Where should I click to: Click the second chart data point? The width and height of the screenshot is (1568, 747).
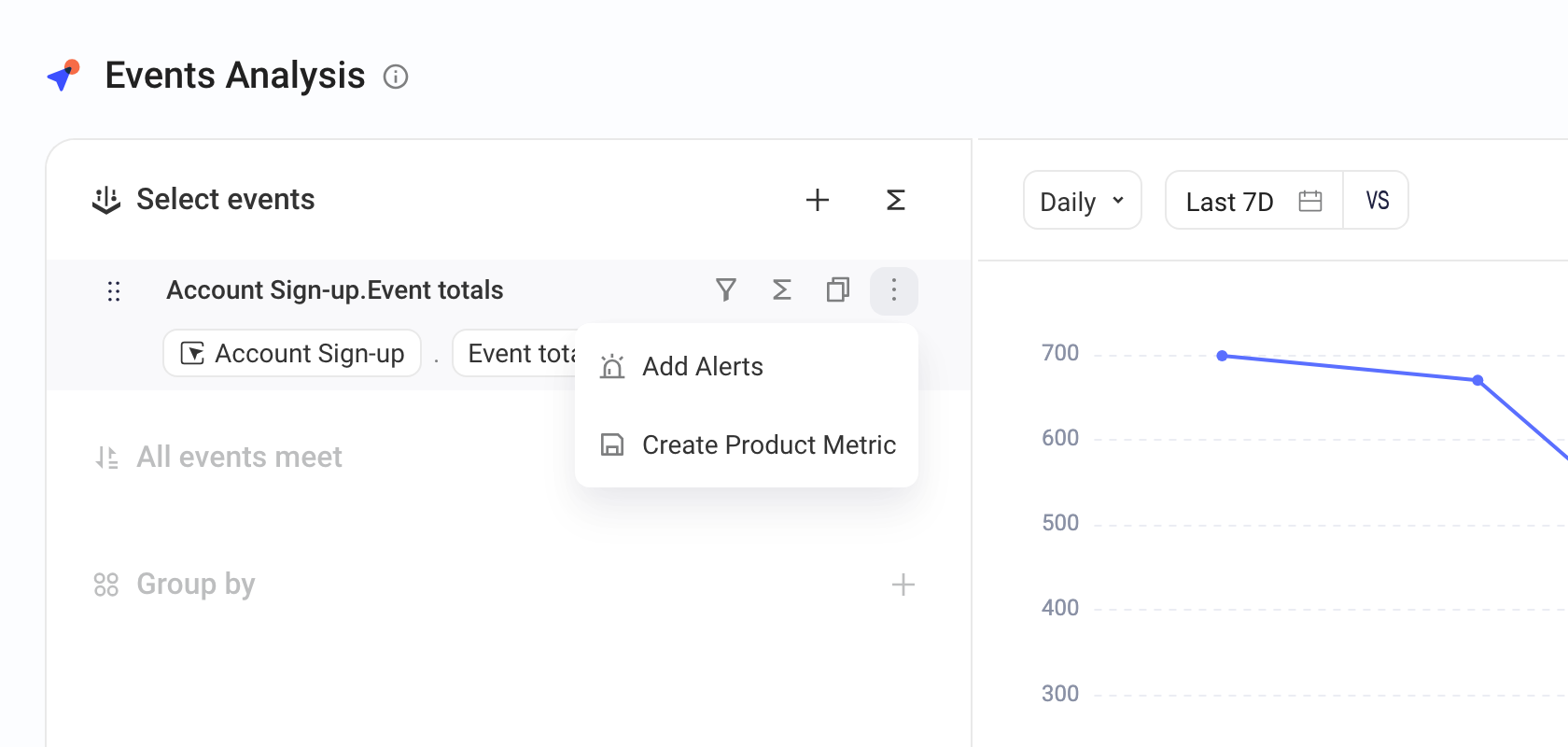1477,380
